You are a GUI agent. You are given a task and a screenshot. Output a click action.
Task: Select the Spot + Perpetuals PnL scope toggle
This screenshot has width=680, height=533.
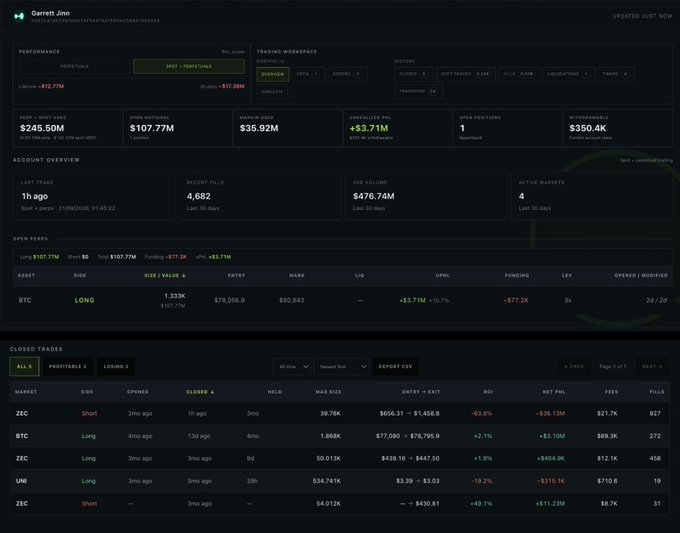tap(189, 66)
